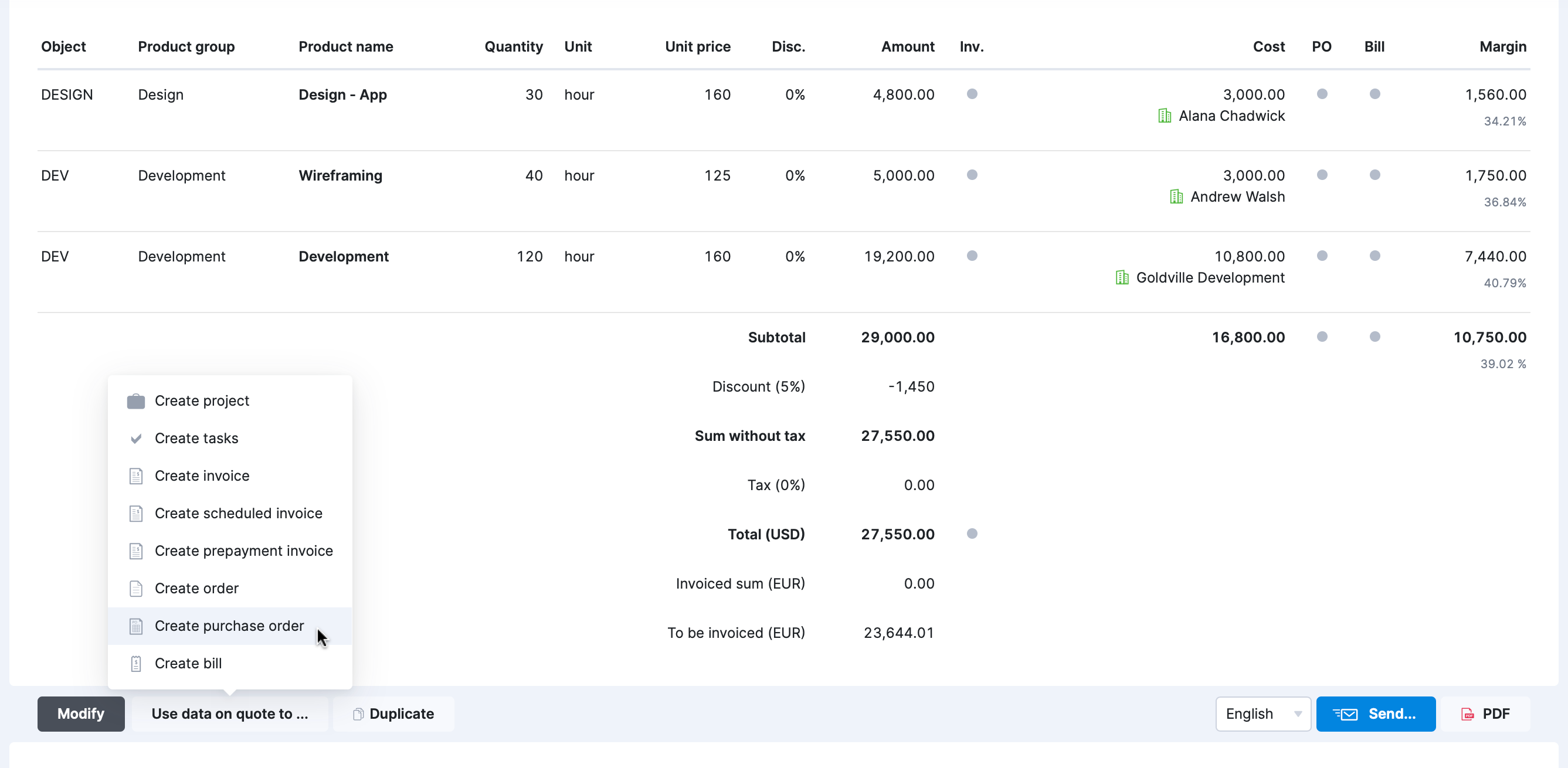Viewport: 1568px width, 768px height.
Task: Open the Alana Chadwick supplier link
Action: (x=1231, y=115)
